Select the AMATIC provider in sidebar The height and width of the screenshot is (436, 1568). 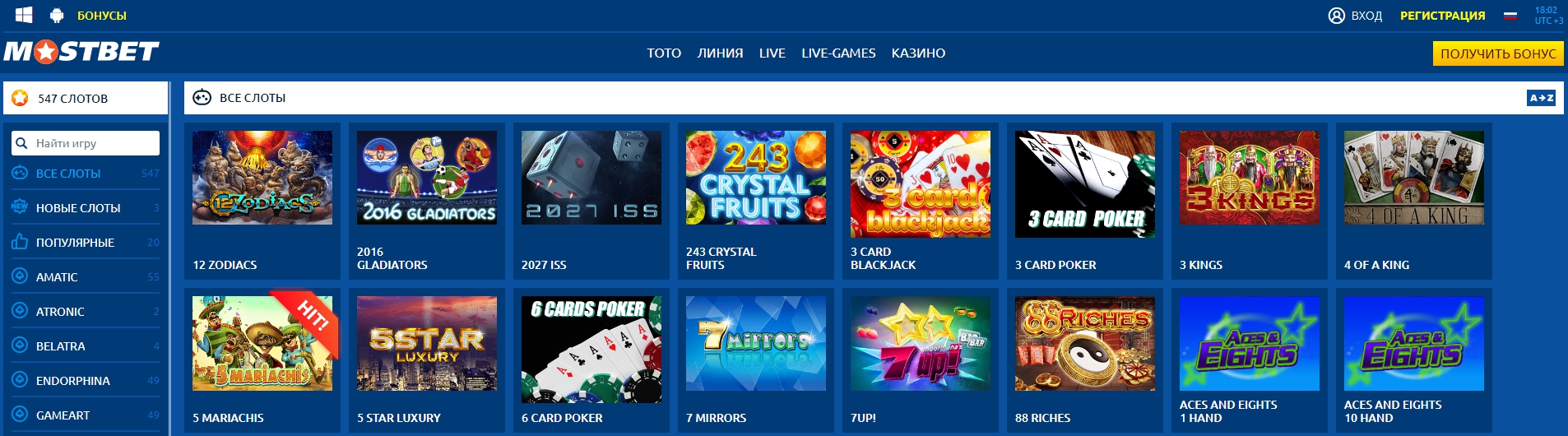[86, 276]
